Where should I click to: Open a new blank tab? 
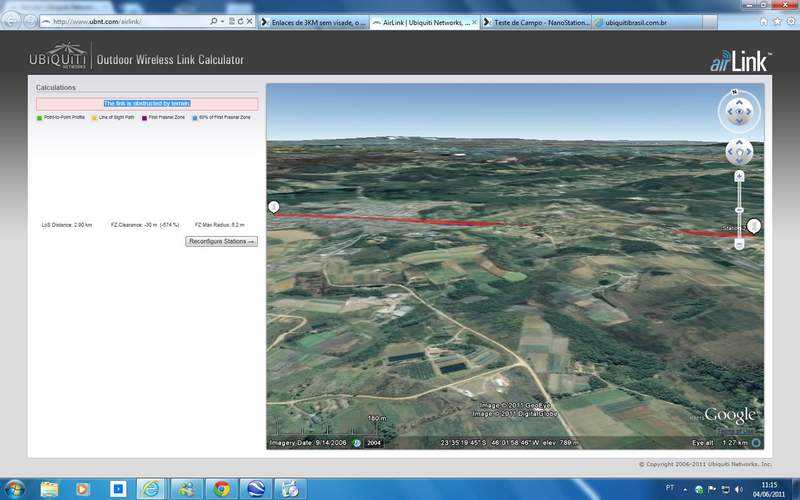click(x=710, y=22)
